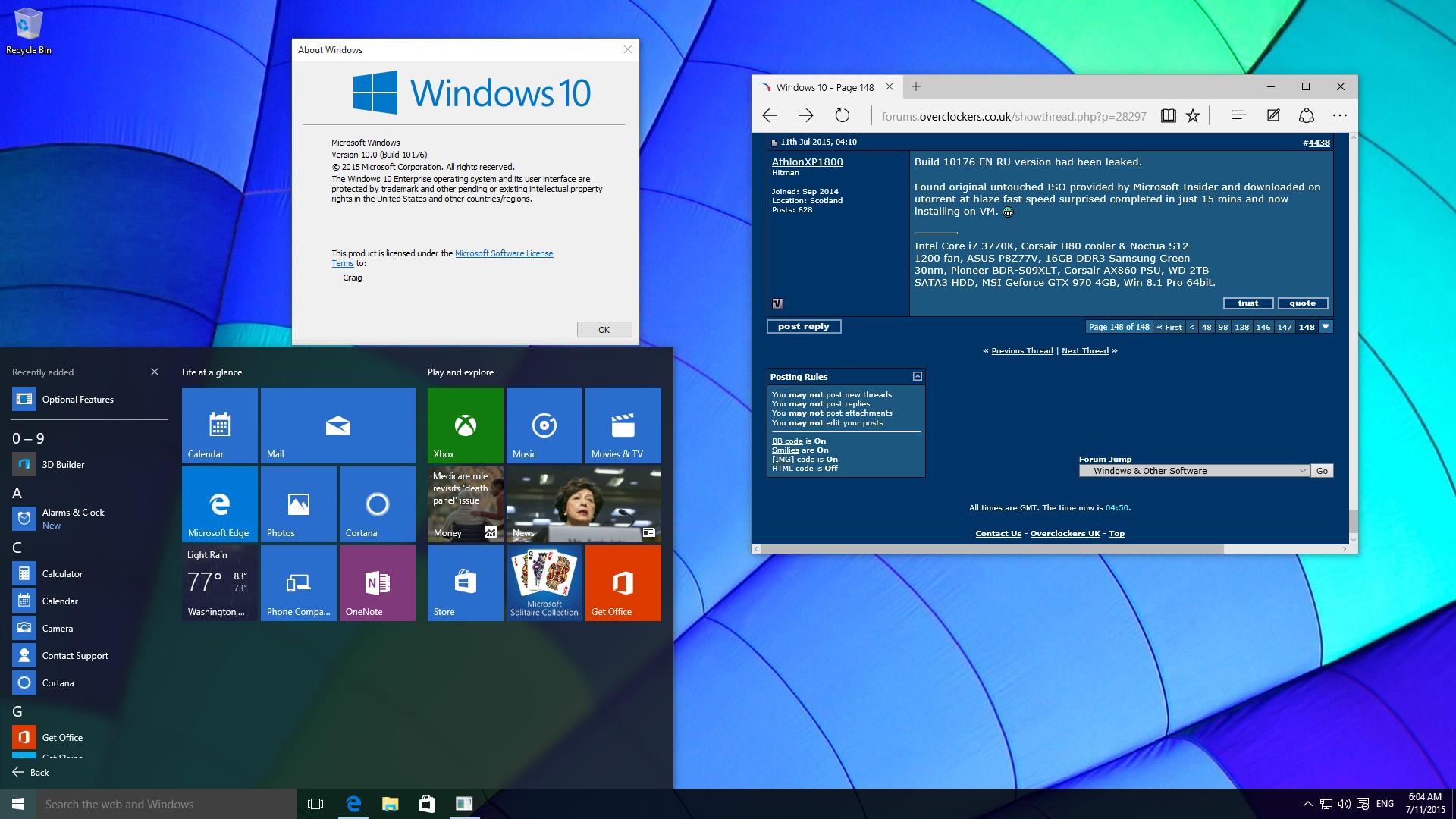This screenshot has width=1456, height=819.
Task: Open Reading view in Edge
Action: coord(1168,115)
